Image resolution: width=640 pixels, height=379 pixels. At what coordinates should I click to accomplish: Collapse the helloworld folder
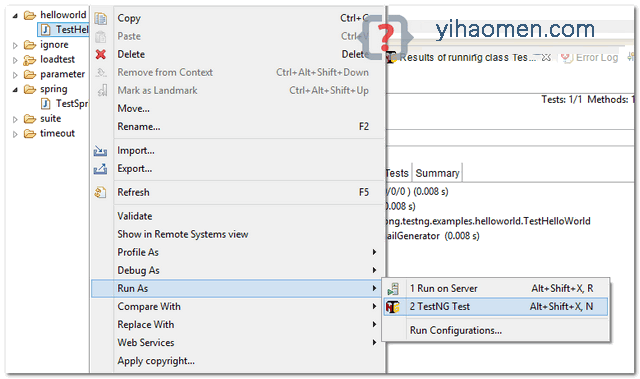click(x=15, y=16)
